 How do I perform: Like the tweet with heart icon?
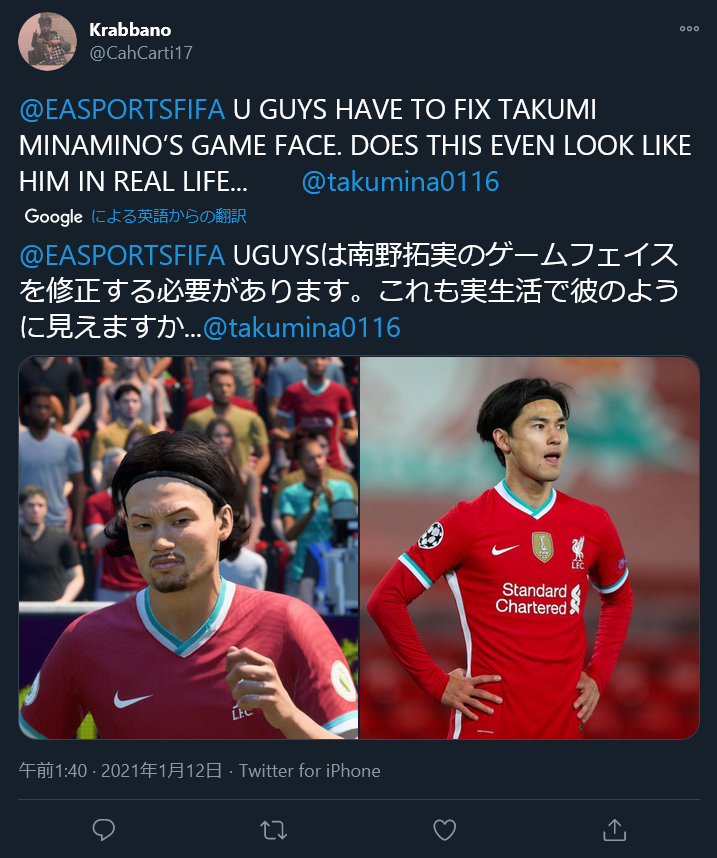[444, 830]
